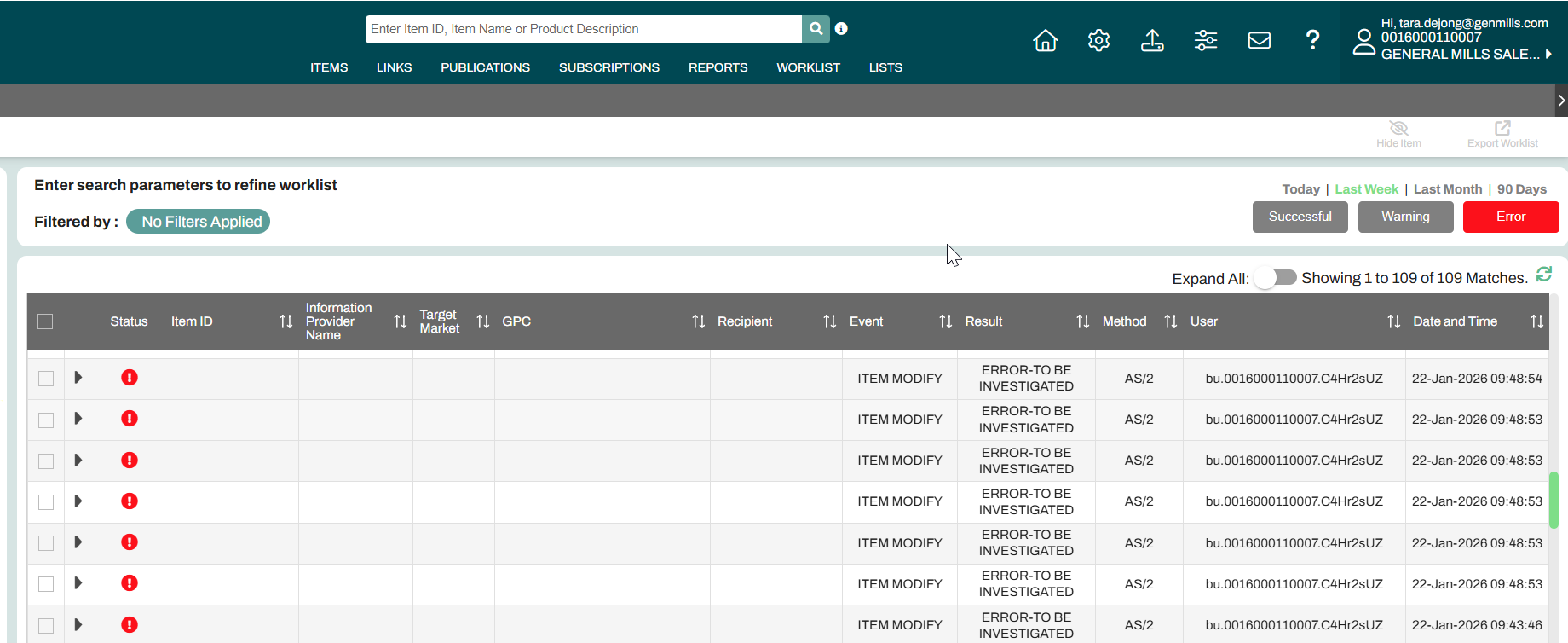Open the ITEMS menu
The height and width of the screenshot is (643, 1568).
(329, 67)
